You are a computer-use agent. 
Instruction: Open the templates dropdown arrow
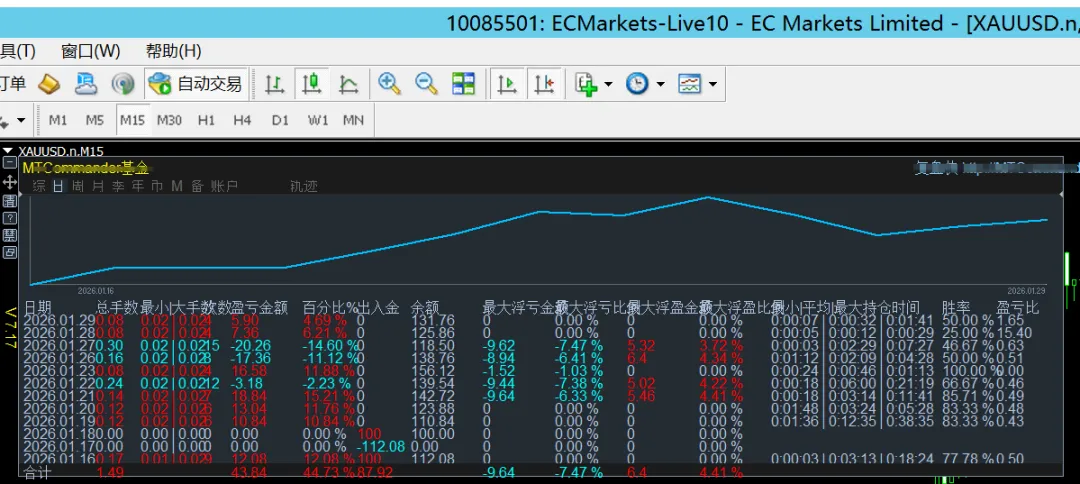(x=712, y=85)
